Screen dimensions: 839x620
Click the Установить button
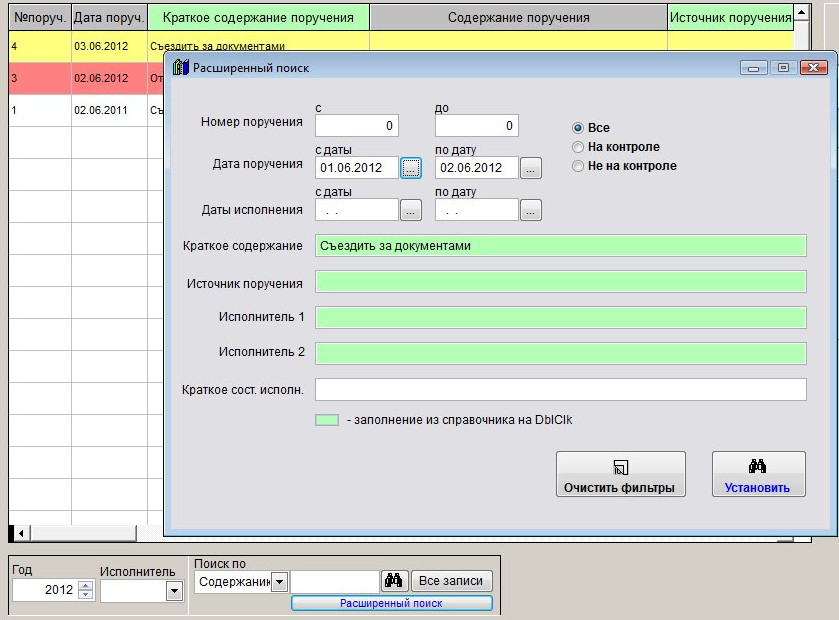[x=758, y=474]
